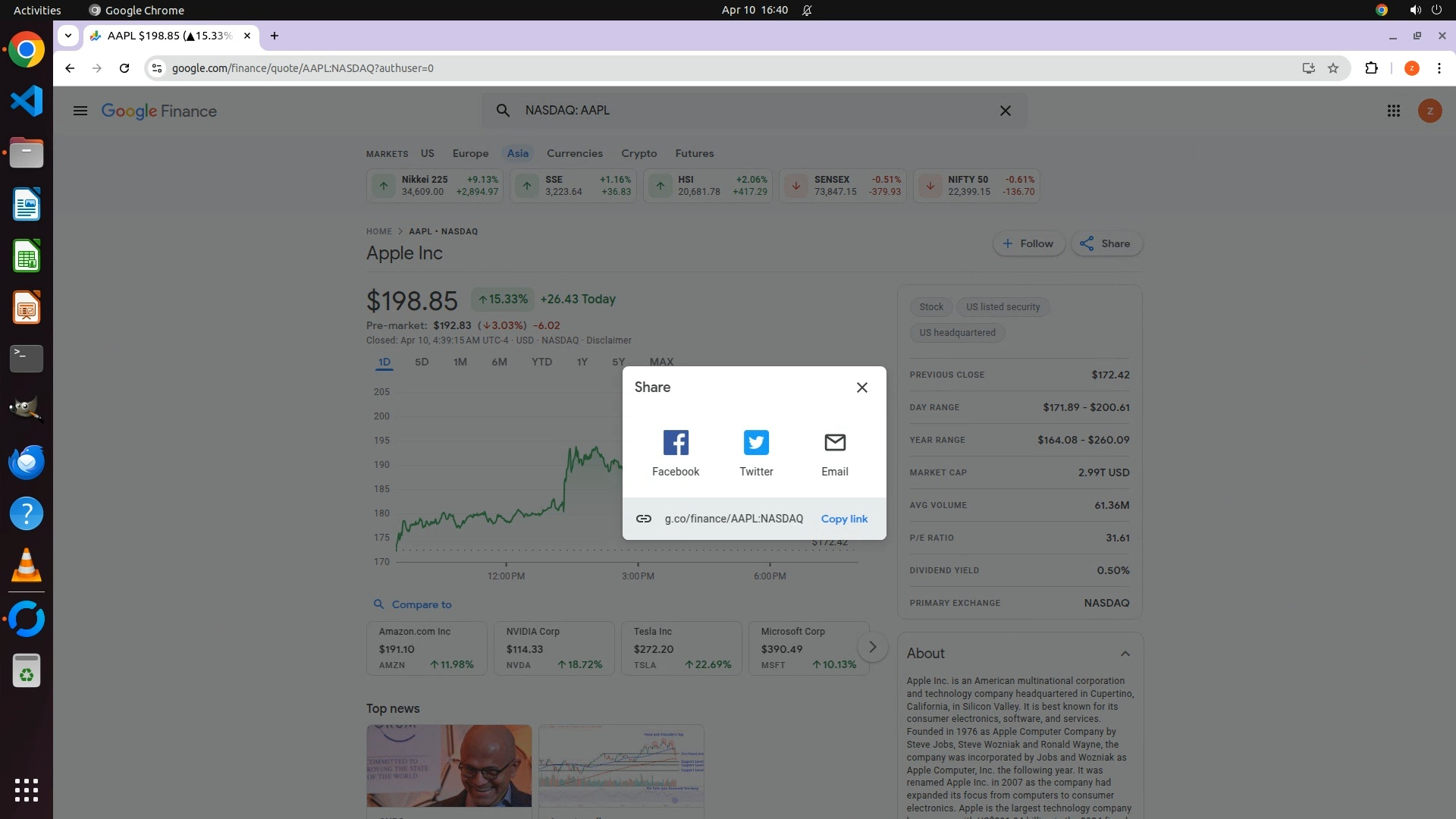Open the tab search dropdown
The width and height of the screenshot is (1456, 819).
[x=68, y=36]
